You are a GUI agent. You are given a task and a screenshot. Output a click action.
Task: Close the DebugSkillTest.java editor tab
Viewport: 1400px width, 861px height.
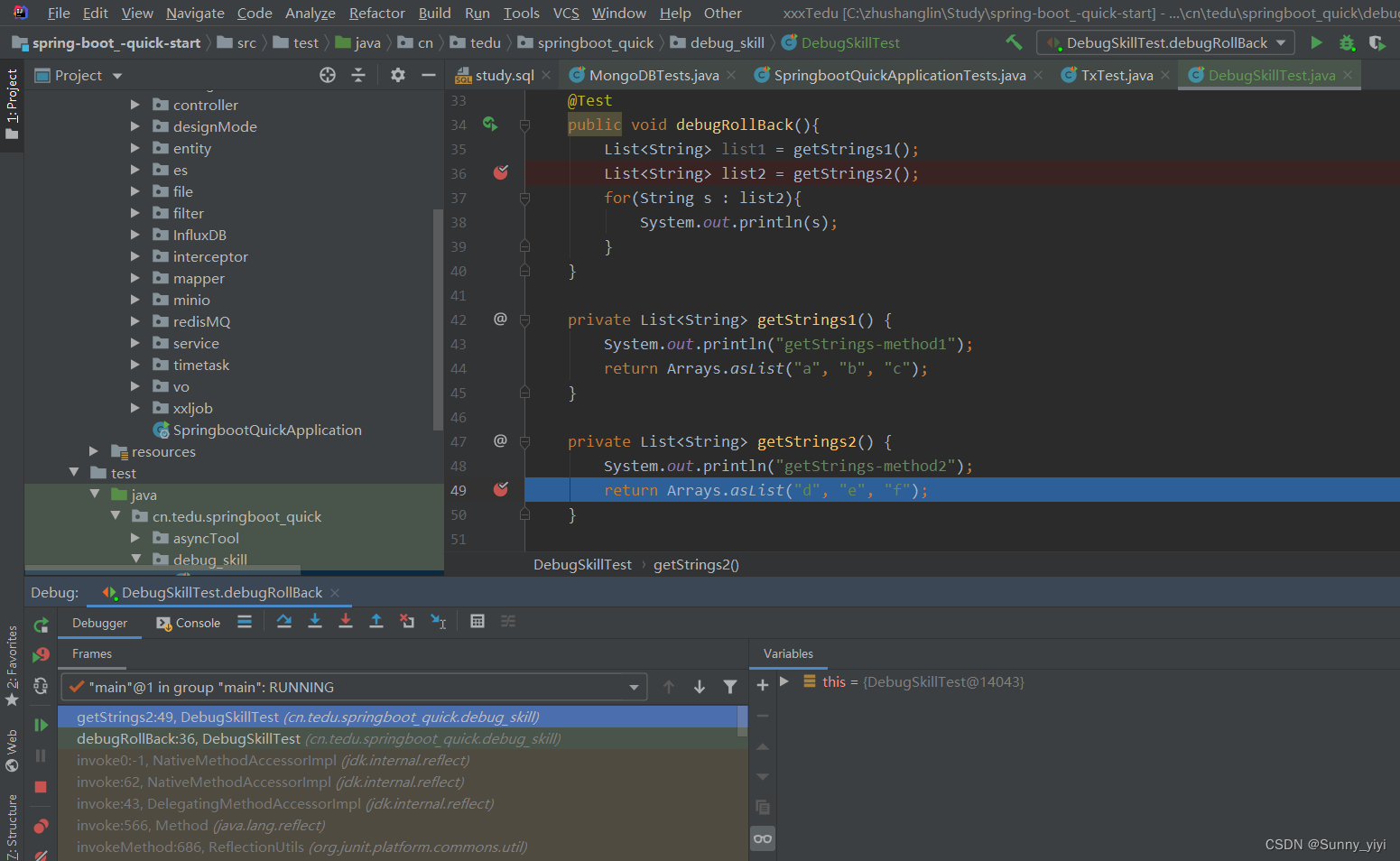(x=1348, y=75)
